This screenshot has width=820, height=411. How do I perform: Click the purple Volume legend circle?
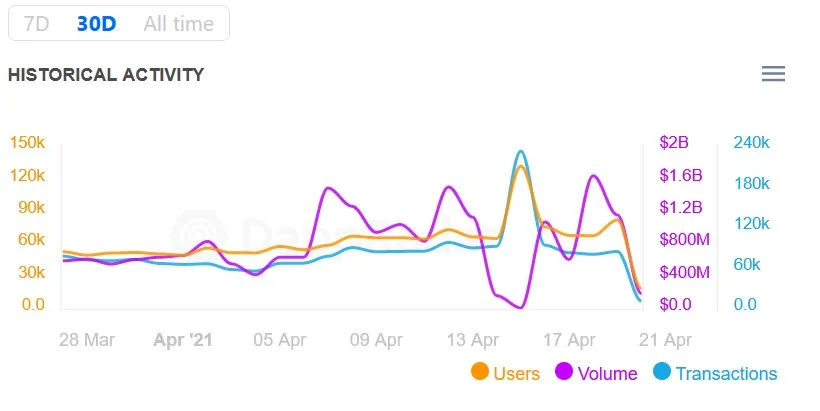(x=564, y=373)
